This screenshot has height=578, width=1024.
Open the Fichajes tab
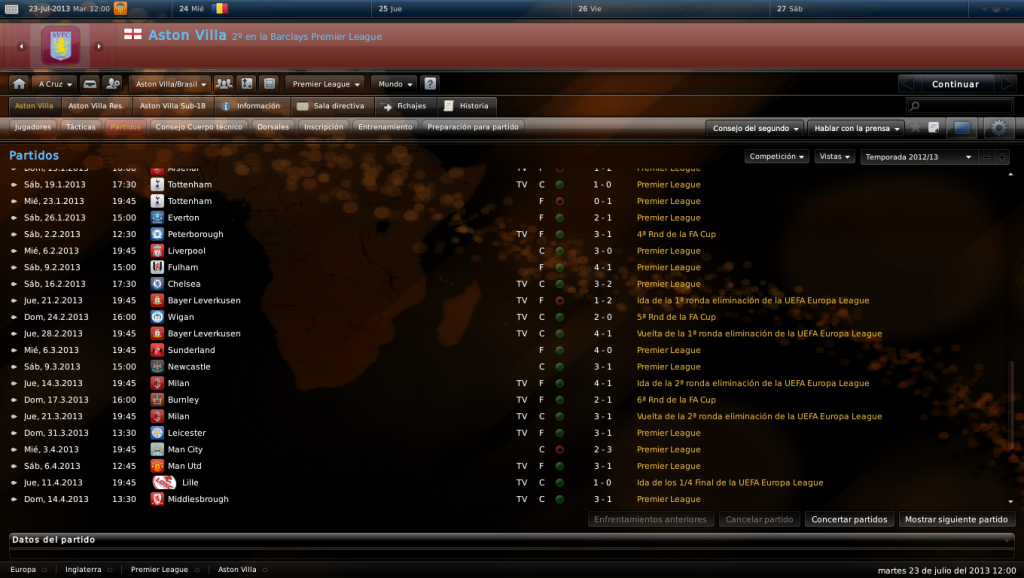pos(404,106)
